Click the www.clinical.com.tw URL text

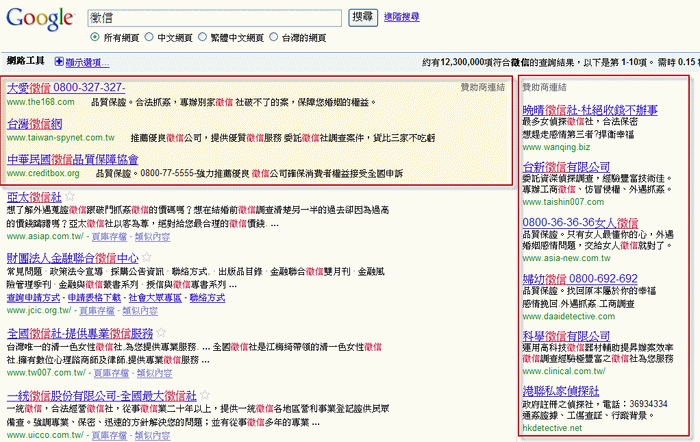[564, 371]
